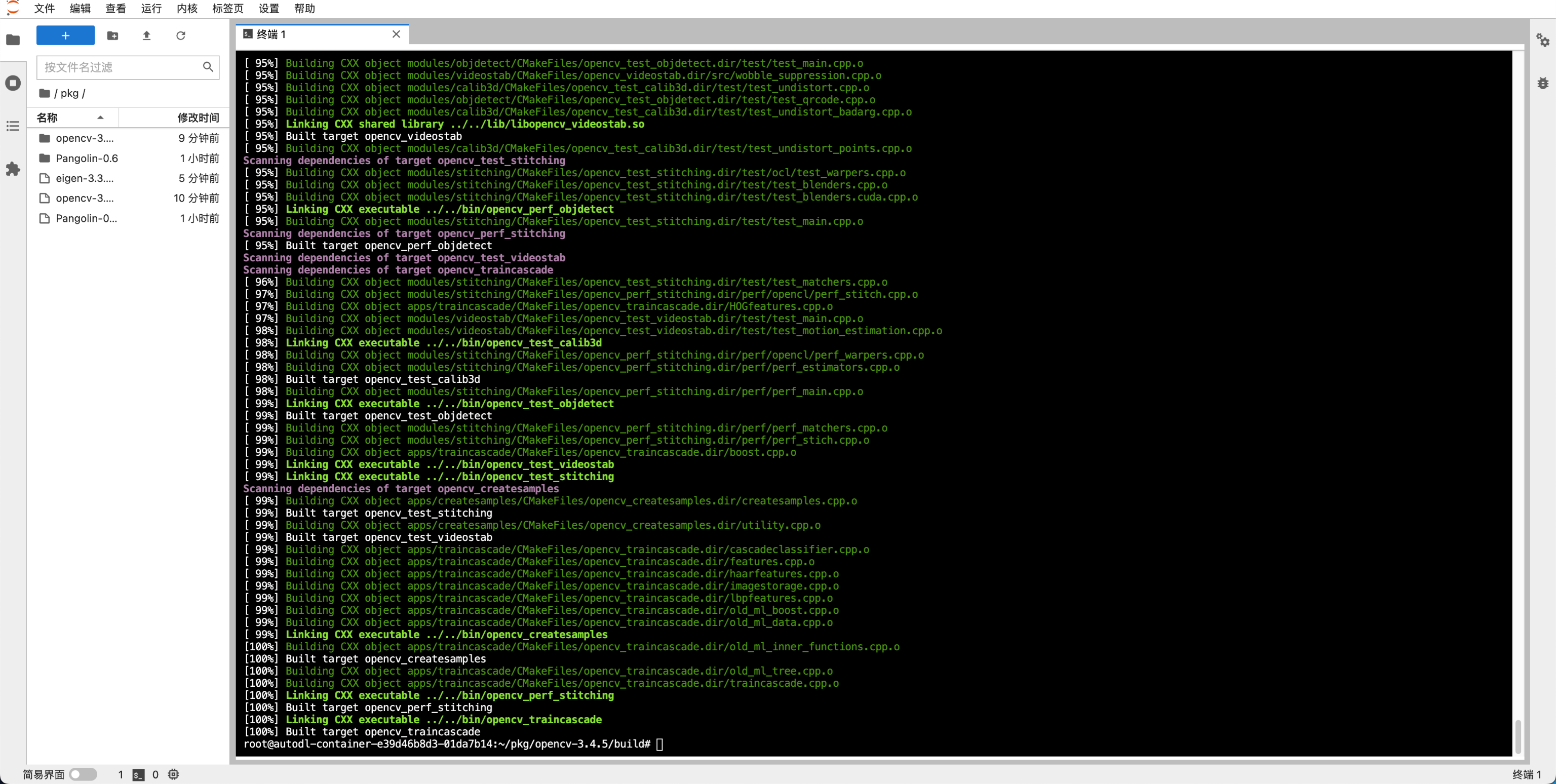Click the 终端 1 label in status bar
This screenshot has width=1556, height=784.
point(1527,774)
